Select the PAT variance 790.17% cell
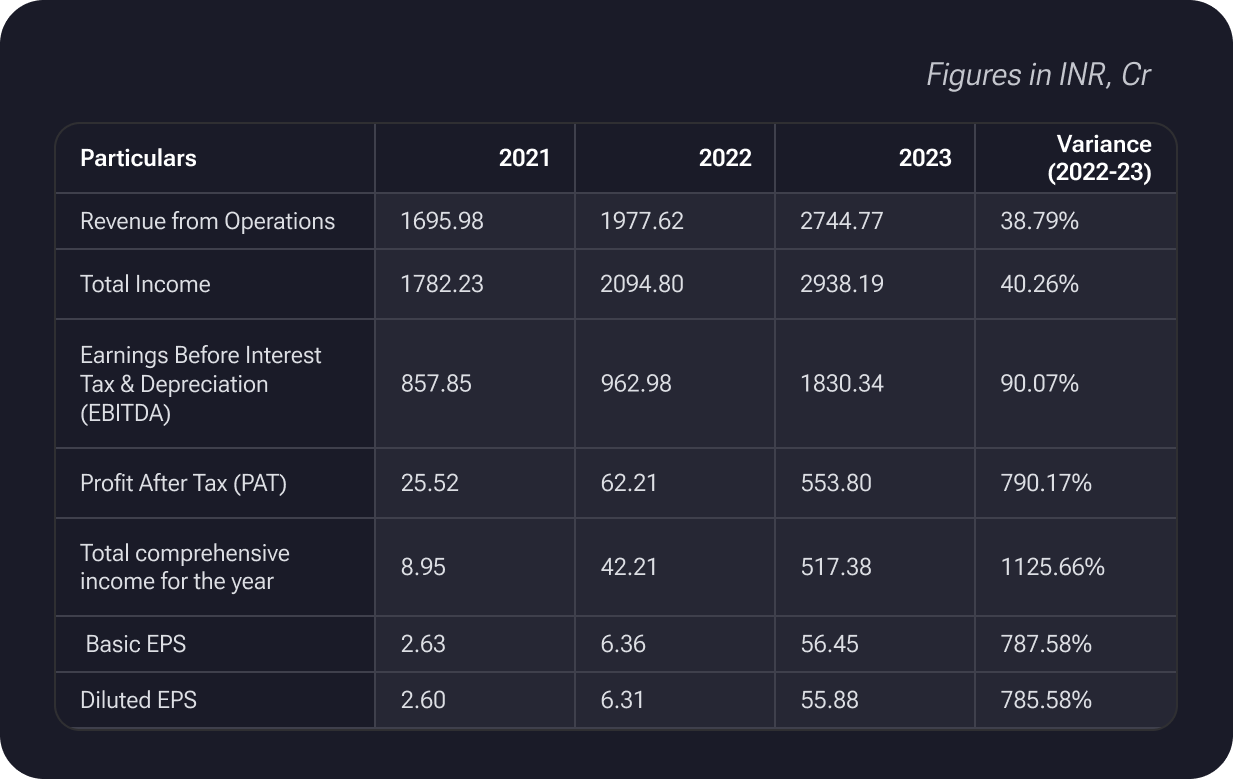Viewport: 1233px width, 779px height. [x=1045, y=483]
